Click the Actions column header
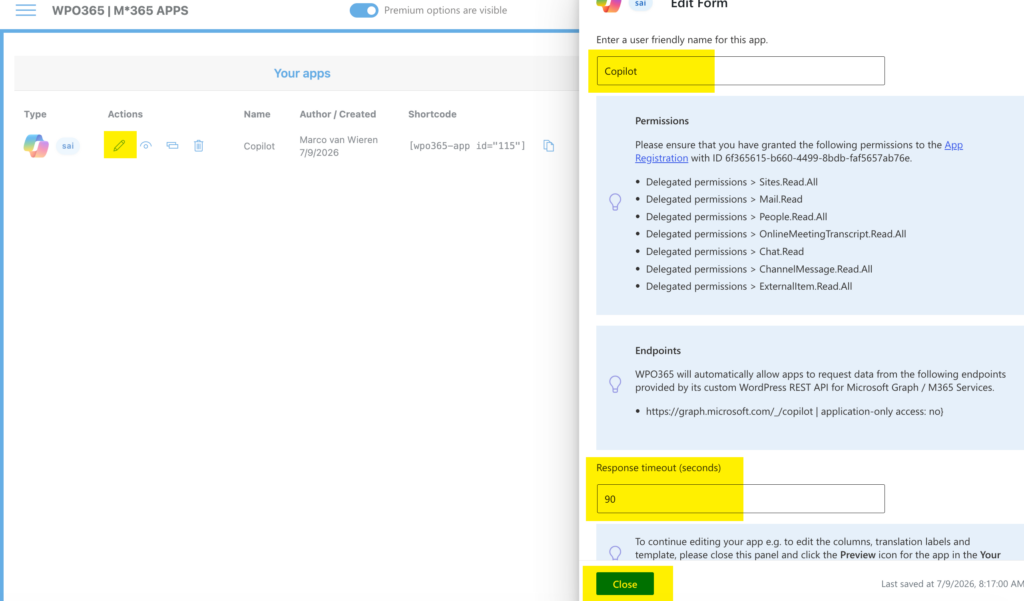Viewport: 1024px width, 601px height. [x=125, y=114]
